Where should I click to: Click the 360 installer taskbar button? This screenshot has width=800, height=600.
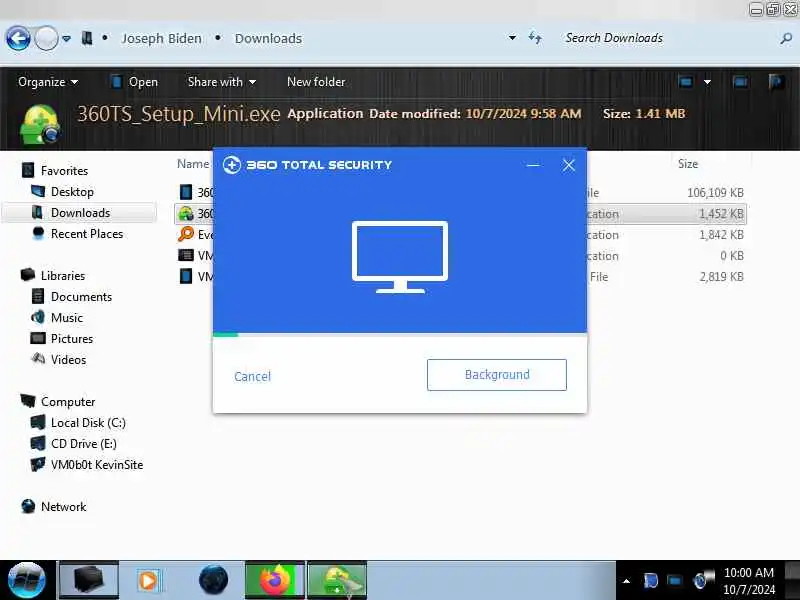[337, 580]
